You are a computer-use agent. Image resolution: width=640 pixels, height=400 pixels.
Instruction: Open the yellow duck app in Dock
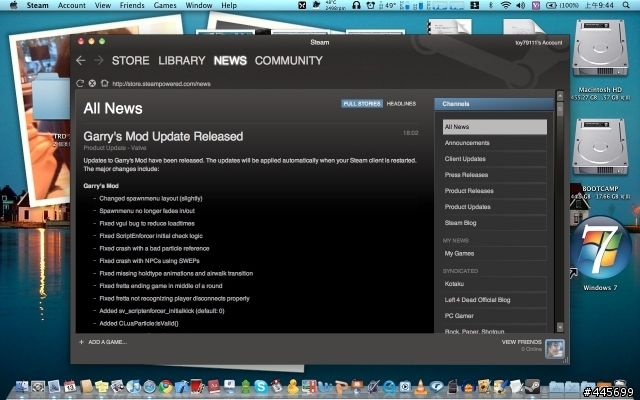click(293, 386)
